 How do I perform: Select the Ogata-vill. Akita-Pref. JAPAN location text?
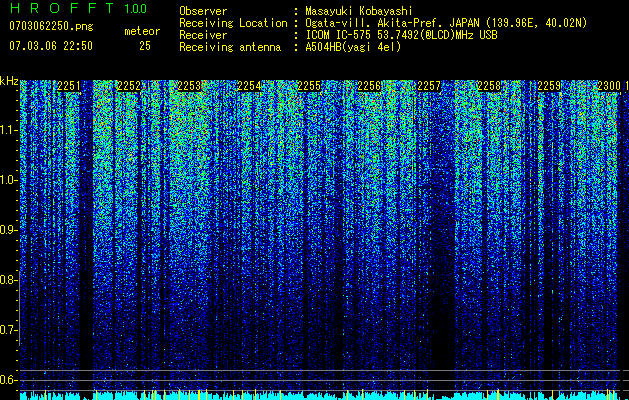(x=446, y=23)
